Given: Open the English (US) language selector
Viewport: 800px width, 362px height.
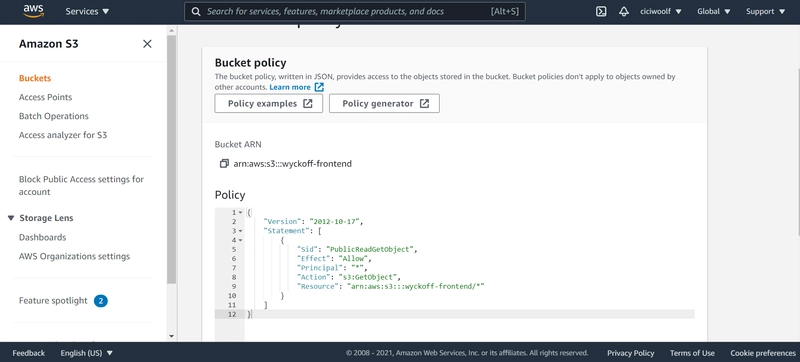Looking at the screenshot, I should [86, 353].
